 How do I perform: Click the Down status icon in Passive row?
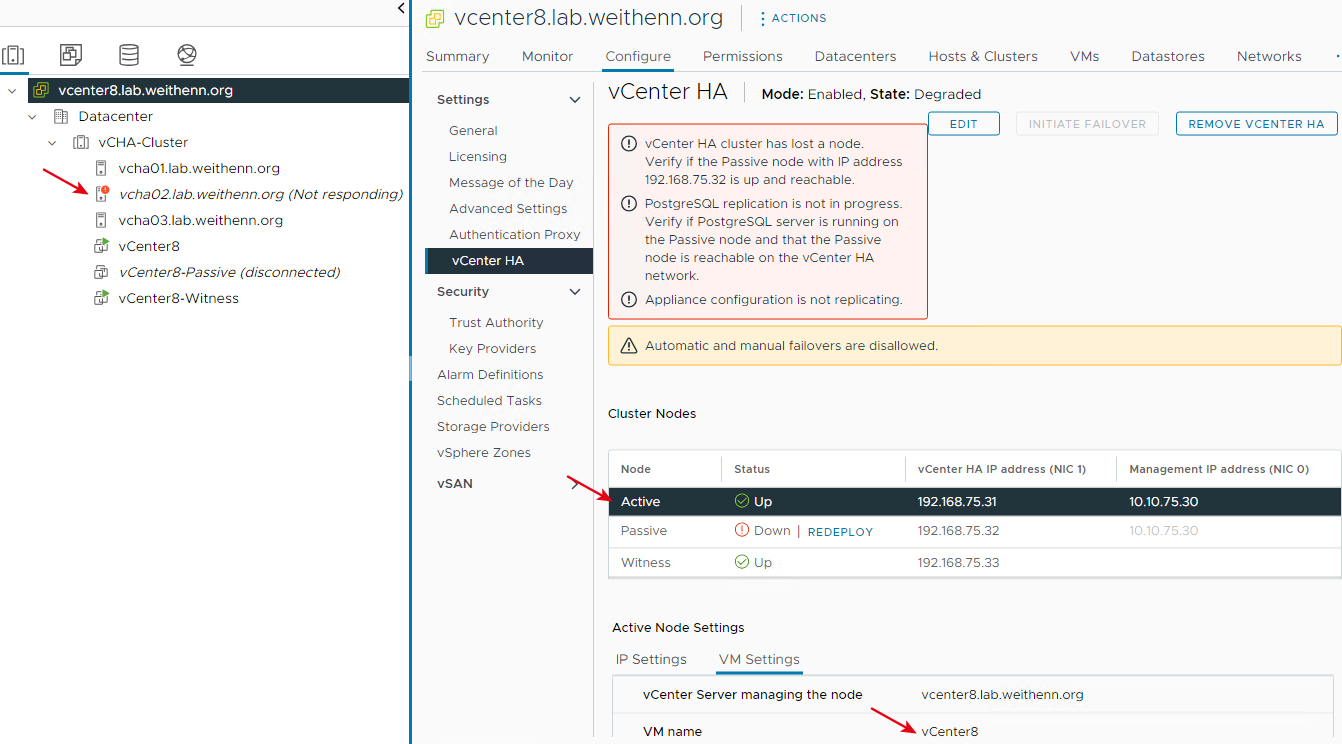pyautogui.click(x=742, y=531)
